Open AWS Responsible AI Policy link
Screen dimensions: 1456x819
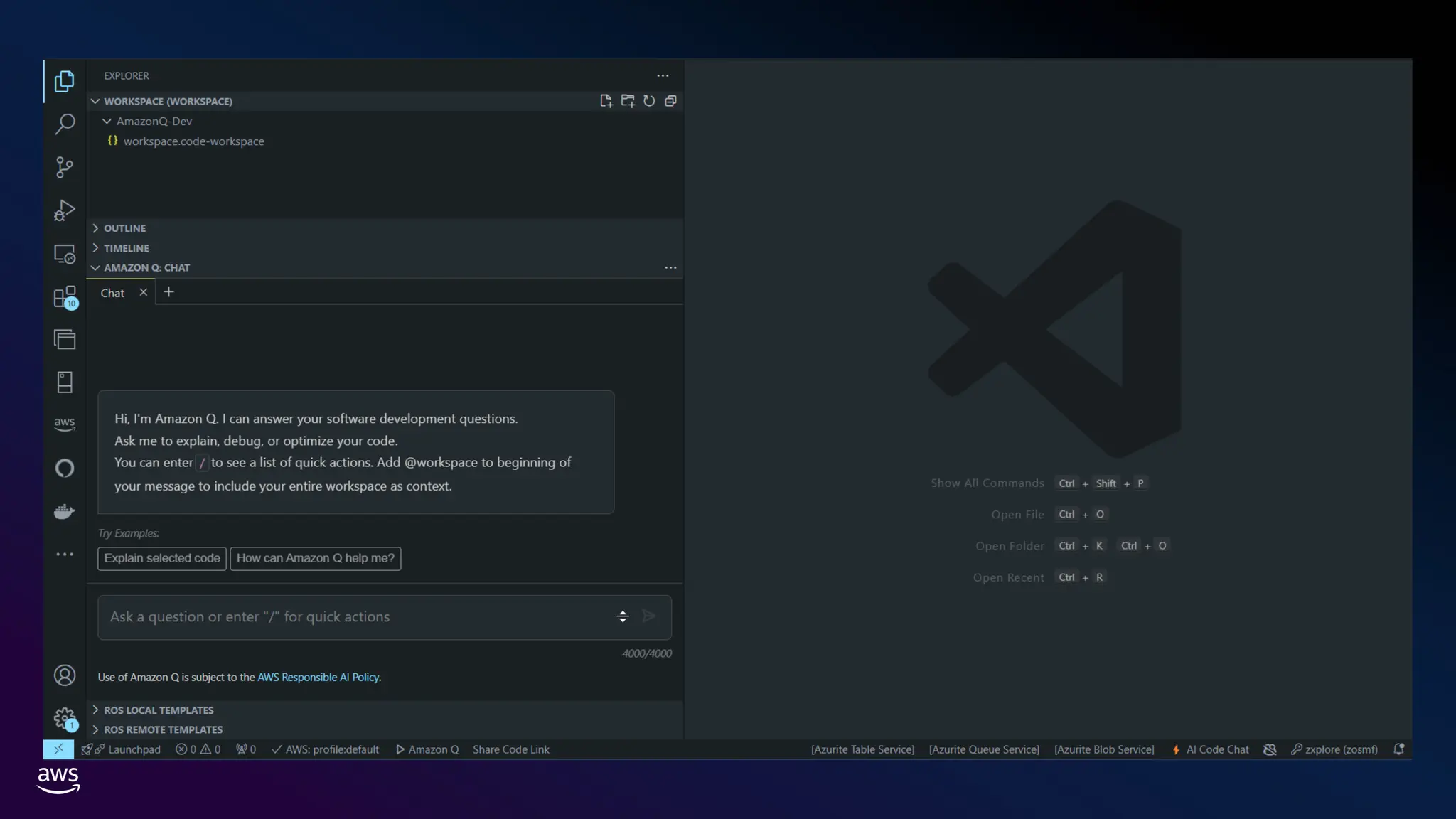(318, 677)
